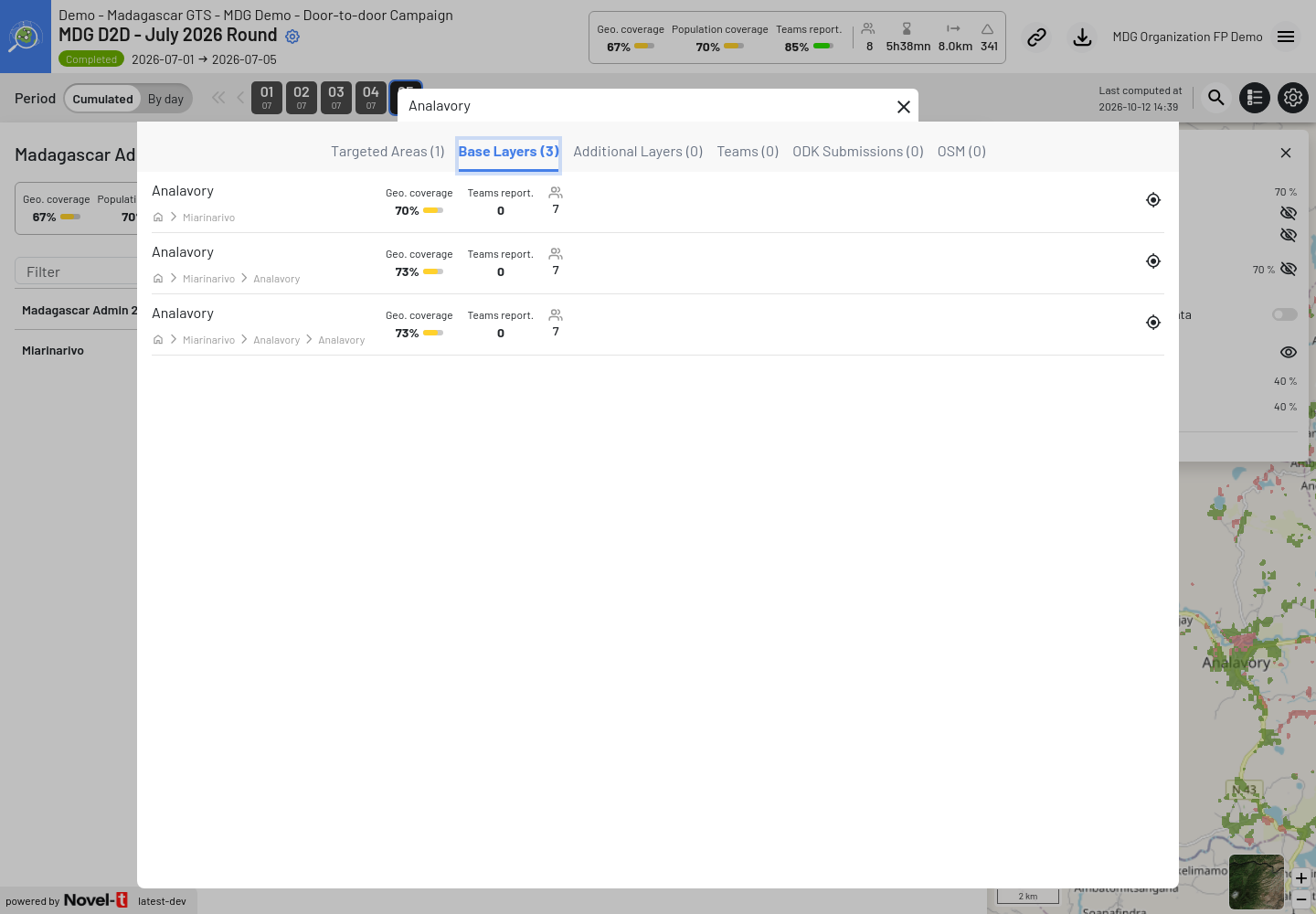Select day 03 in period selector
The width and height of the screenshot is (1316, 914).
click(x=336, y=98)
